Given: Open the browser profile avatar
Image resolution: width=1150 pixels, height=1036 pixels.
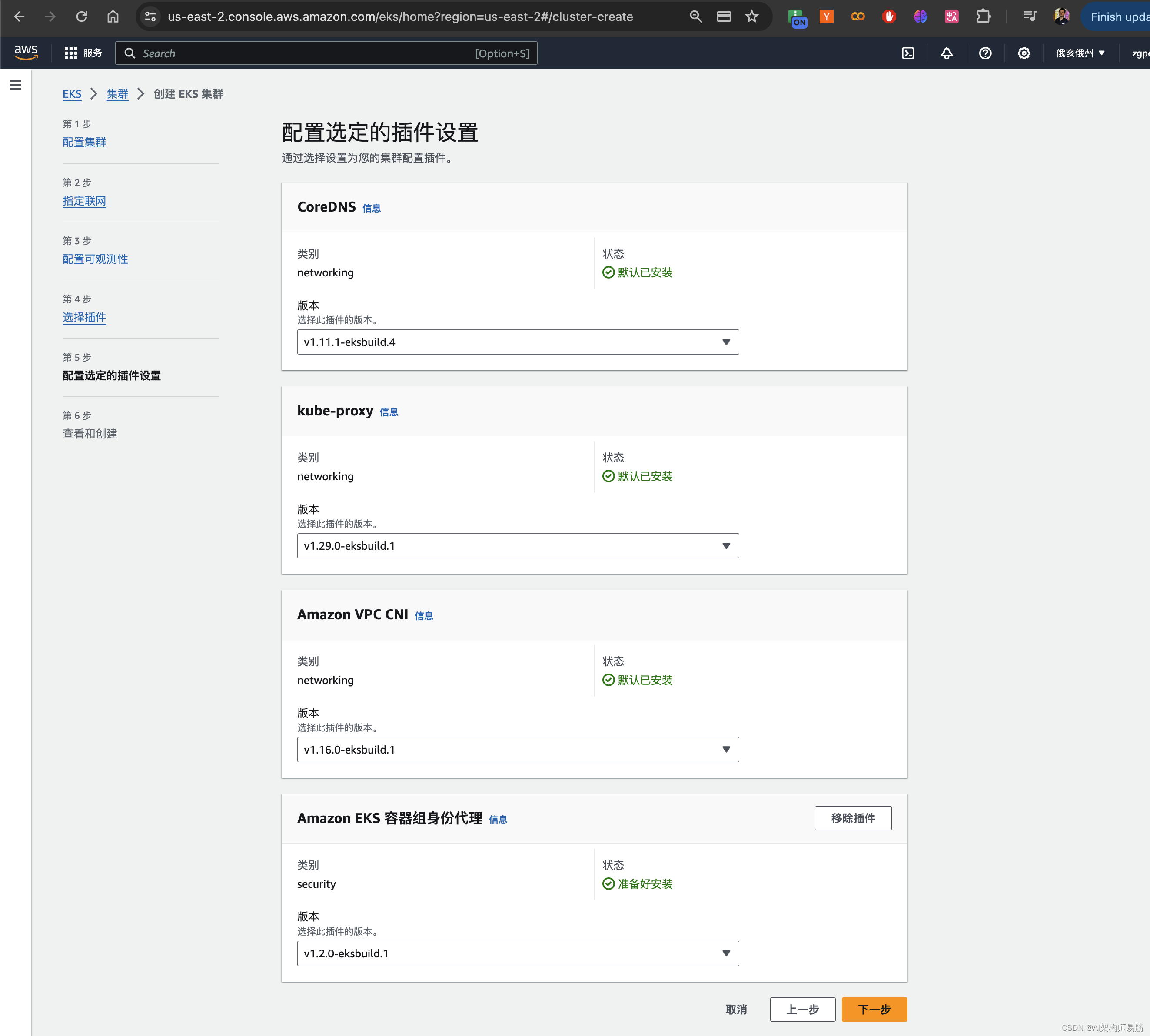Looking at the screenshot, I should click(1061, 17).
